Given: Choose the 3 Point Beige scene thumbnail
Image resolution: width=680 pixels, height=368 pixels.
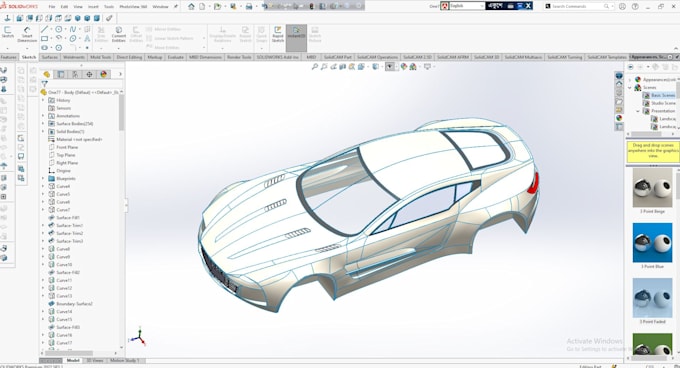Looking at the screenshot, I should (x=652, y=188).
